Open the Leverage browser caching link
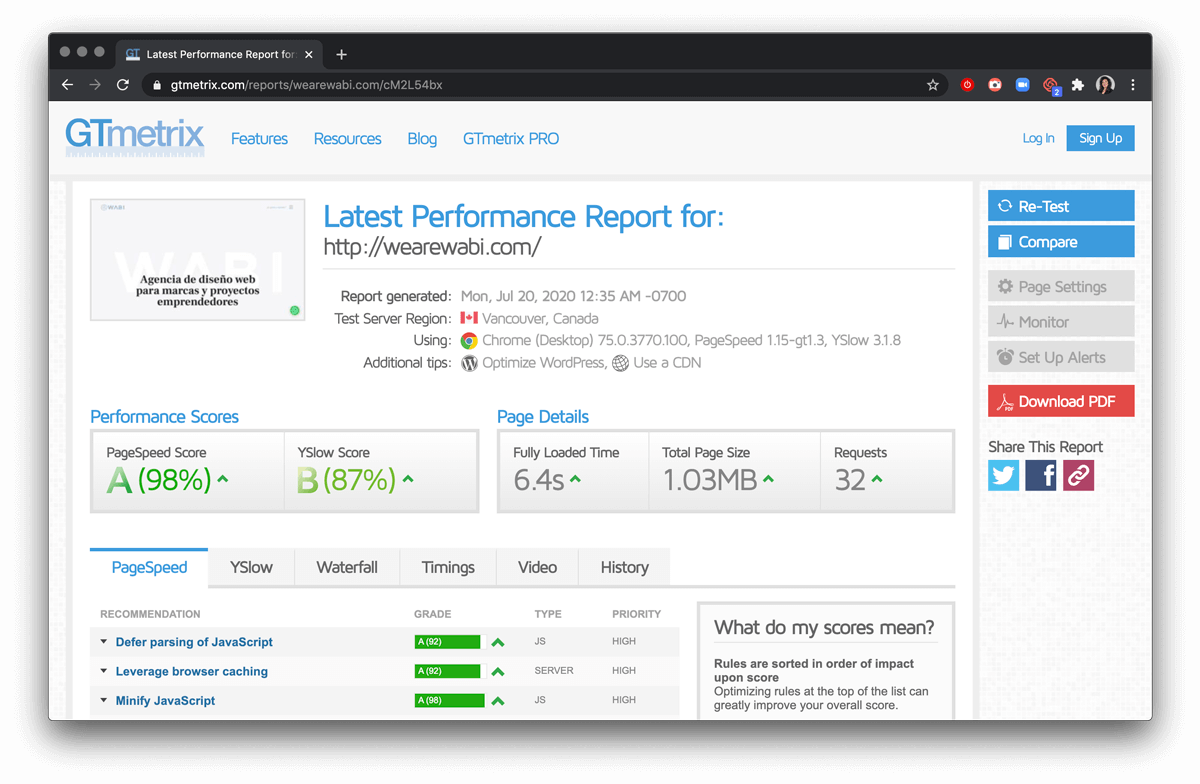The width and height of the screenshot is (1200, 784). point(192,671)
